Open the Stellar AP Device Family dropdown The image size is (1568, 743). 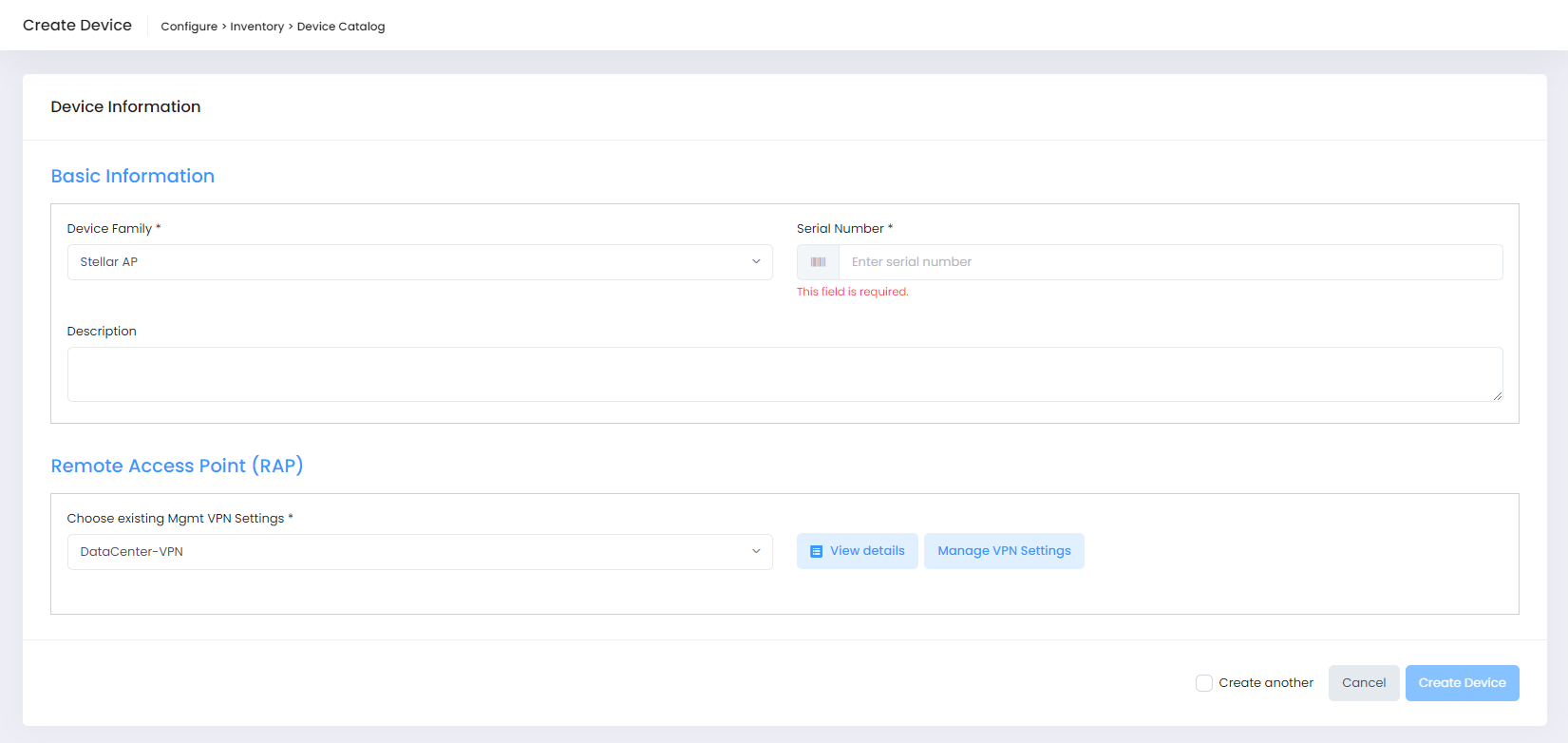coord(419,262)
